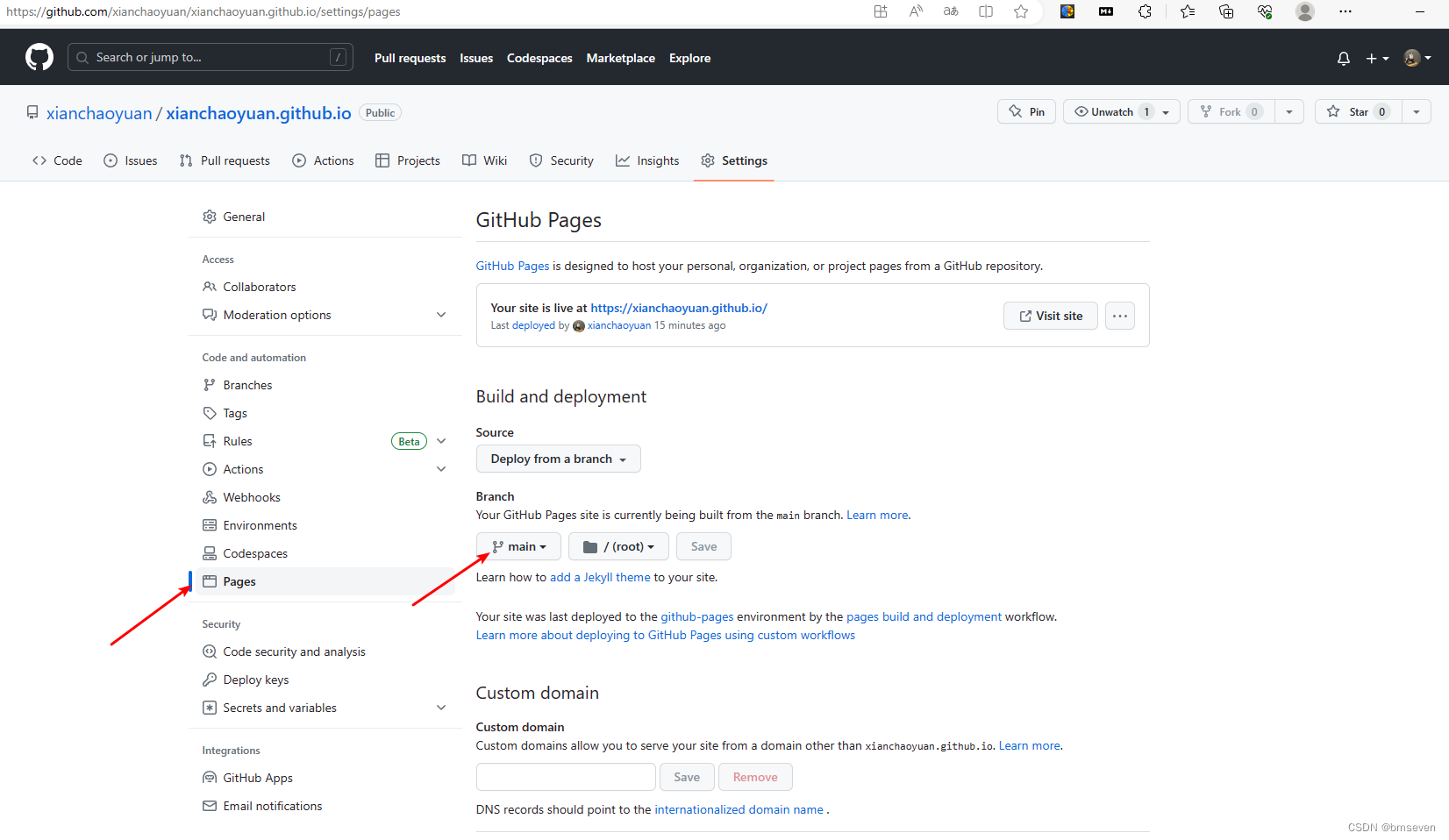
Task: Open the Star lists dropdown
Action: [x=1417, y=111]
